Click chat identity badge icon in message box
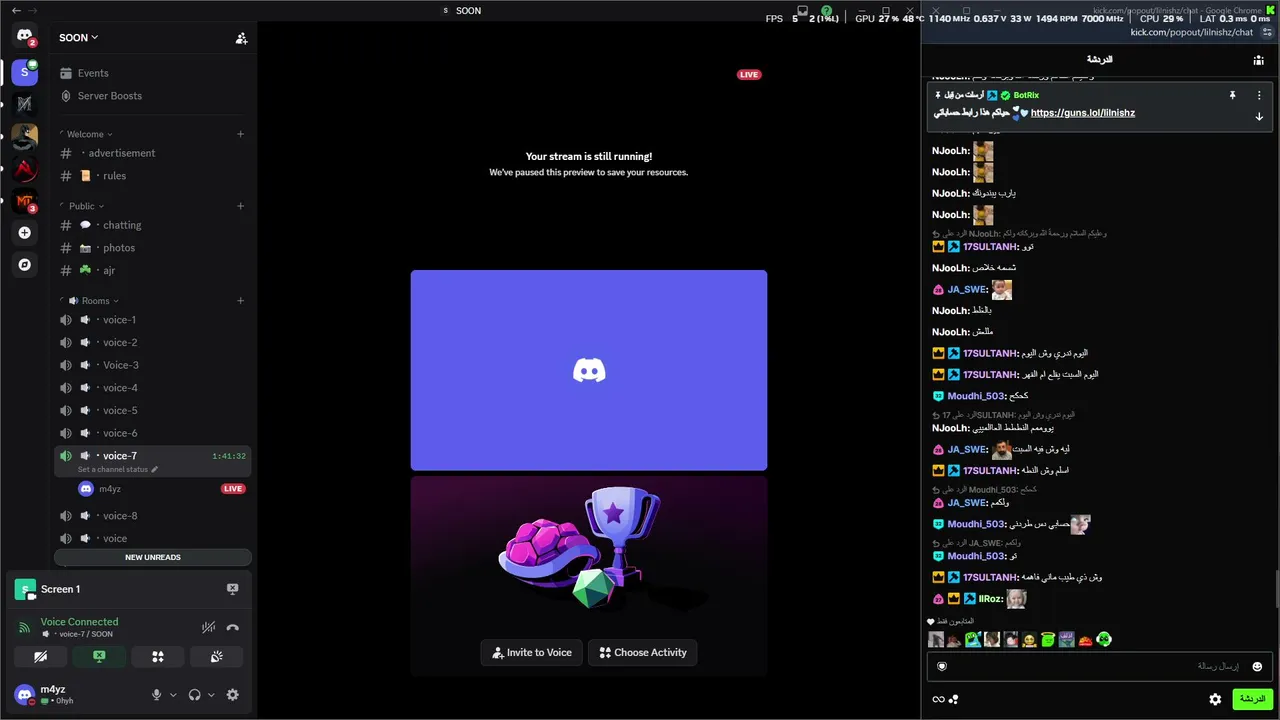 pyautogui.click(x=941, y=667)
